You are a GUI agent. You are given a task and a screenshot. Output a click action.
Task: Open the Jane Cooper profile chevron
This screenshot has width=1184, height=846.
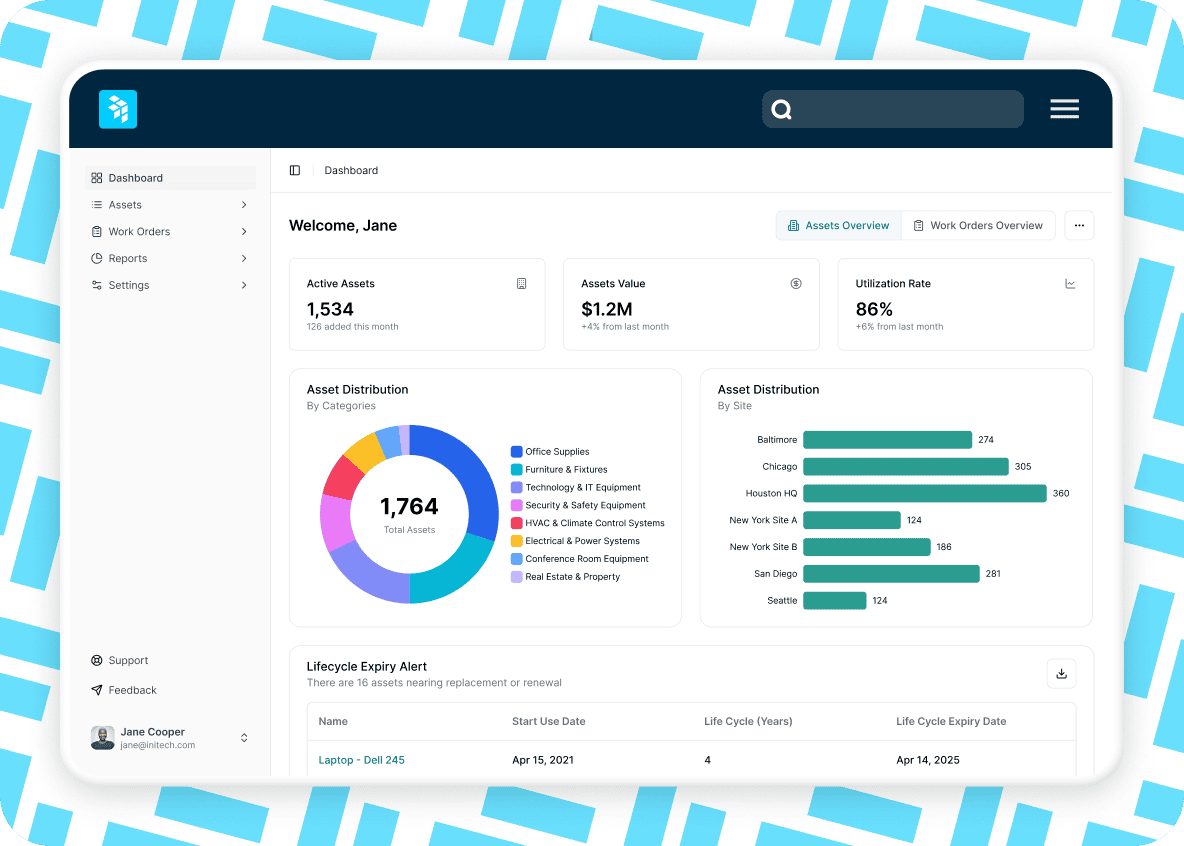point(244,737)
